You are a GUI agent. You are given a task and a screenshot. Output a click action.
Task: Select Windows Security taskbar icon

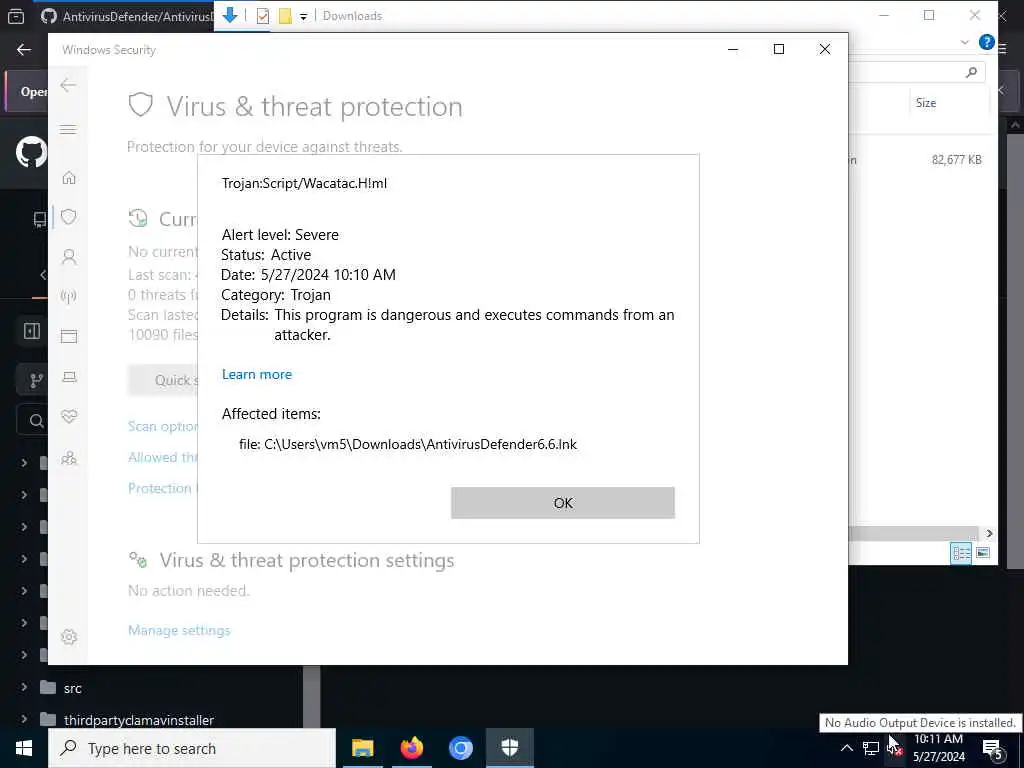(509, 748)
